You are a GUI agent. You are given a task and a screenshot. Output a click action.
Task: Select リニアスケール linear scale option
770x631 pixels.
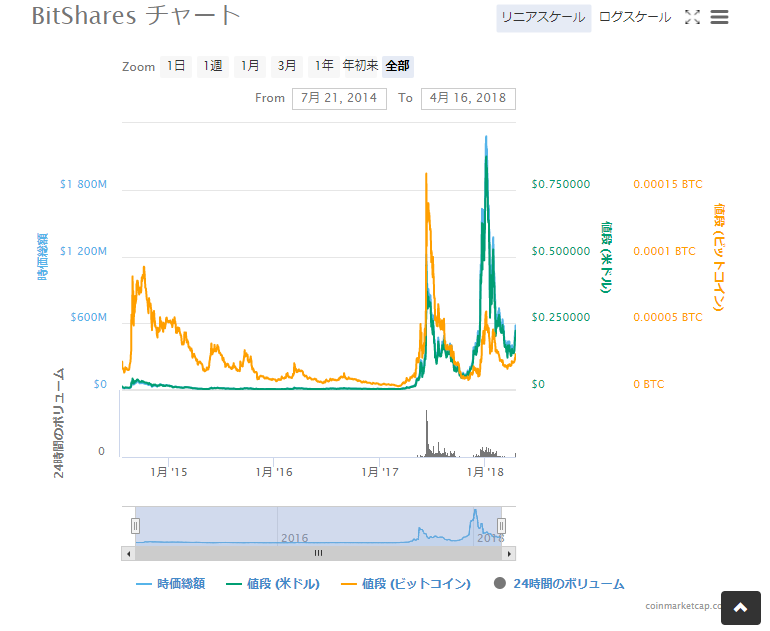click(x=544, y=18)
